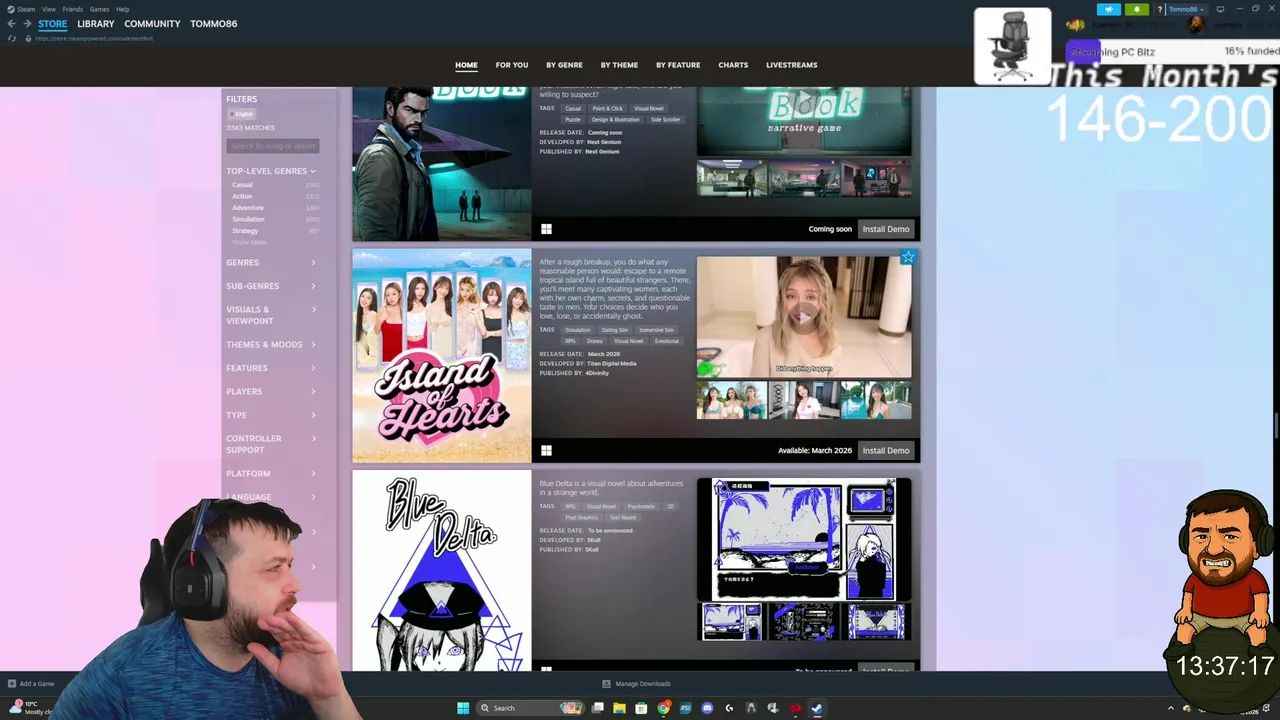The height and width of the screenshot is (720, 1280).
Task: Open the Windows Start menu
Action: (x=462, y=708)
